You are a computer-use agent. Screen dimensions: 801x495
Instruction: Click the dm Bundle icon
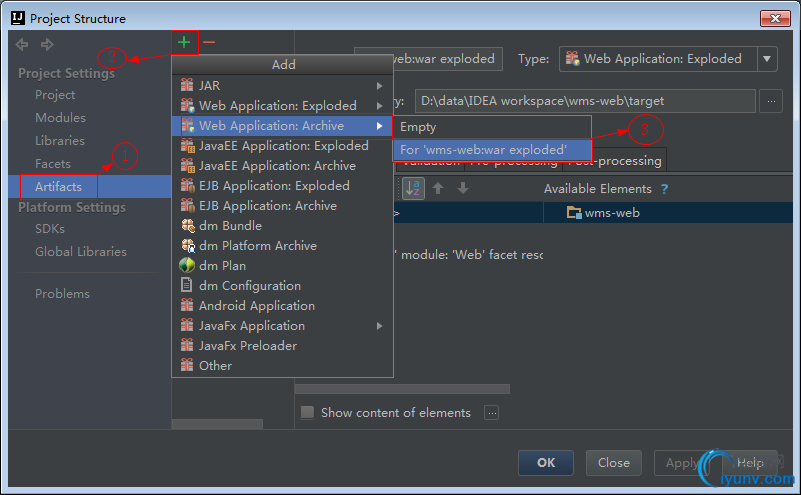187,225
